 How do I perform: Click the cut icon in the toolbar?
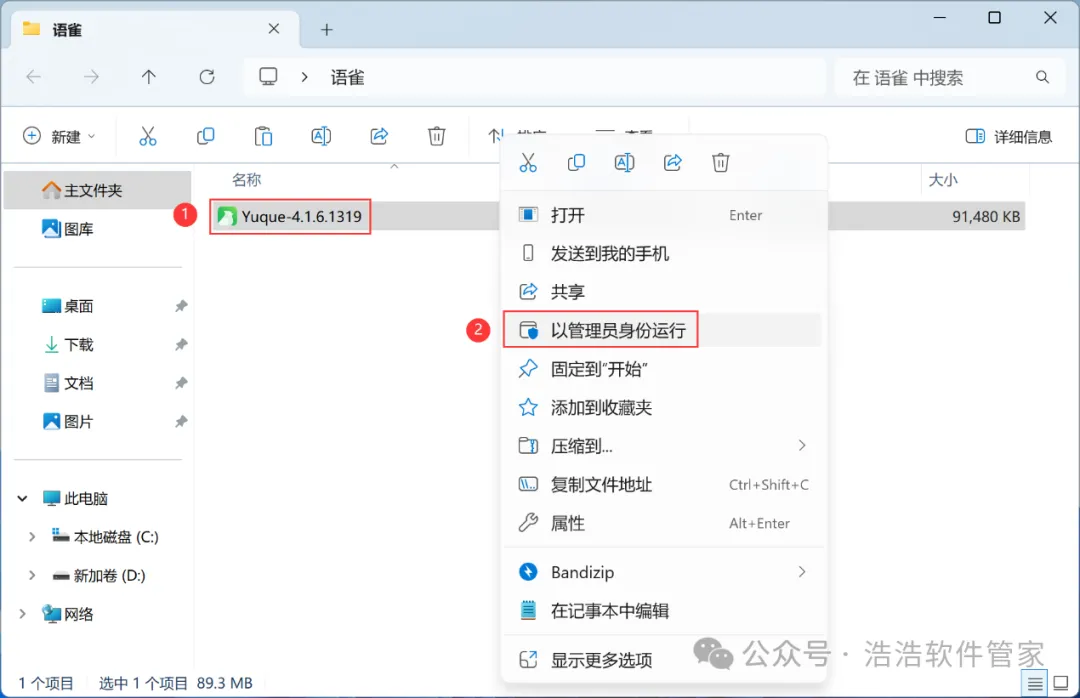(x=147, y=136)
